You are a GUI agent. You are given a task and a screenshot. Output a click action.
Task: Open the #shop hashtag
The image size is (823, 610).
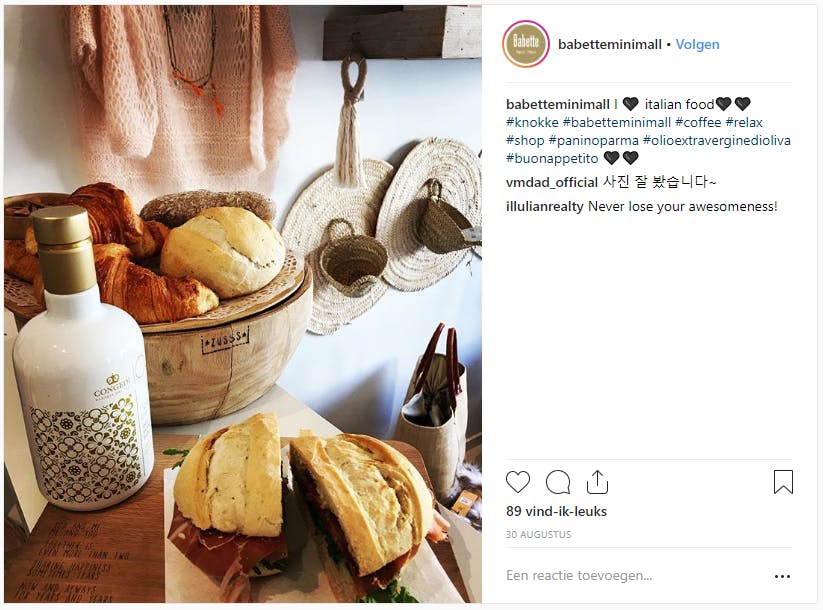pos(525,140)
